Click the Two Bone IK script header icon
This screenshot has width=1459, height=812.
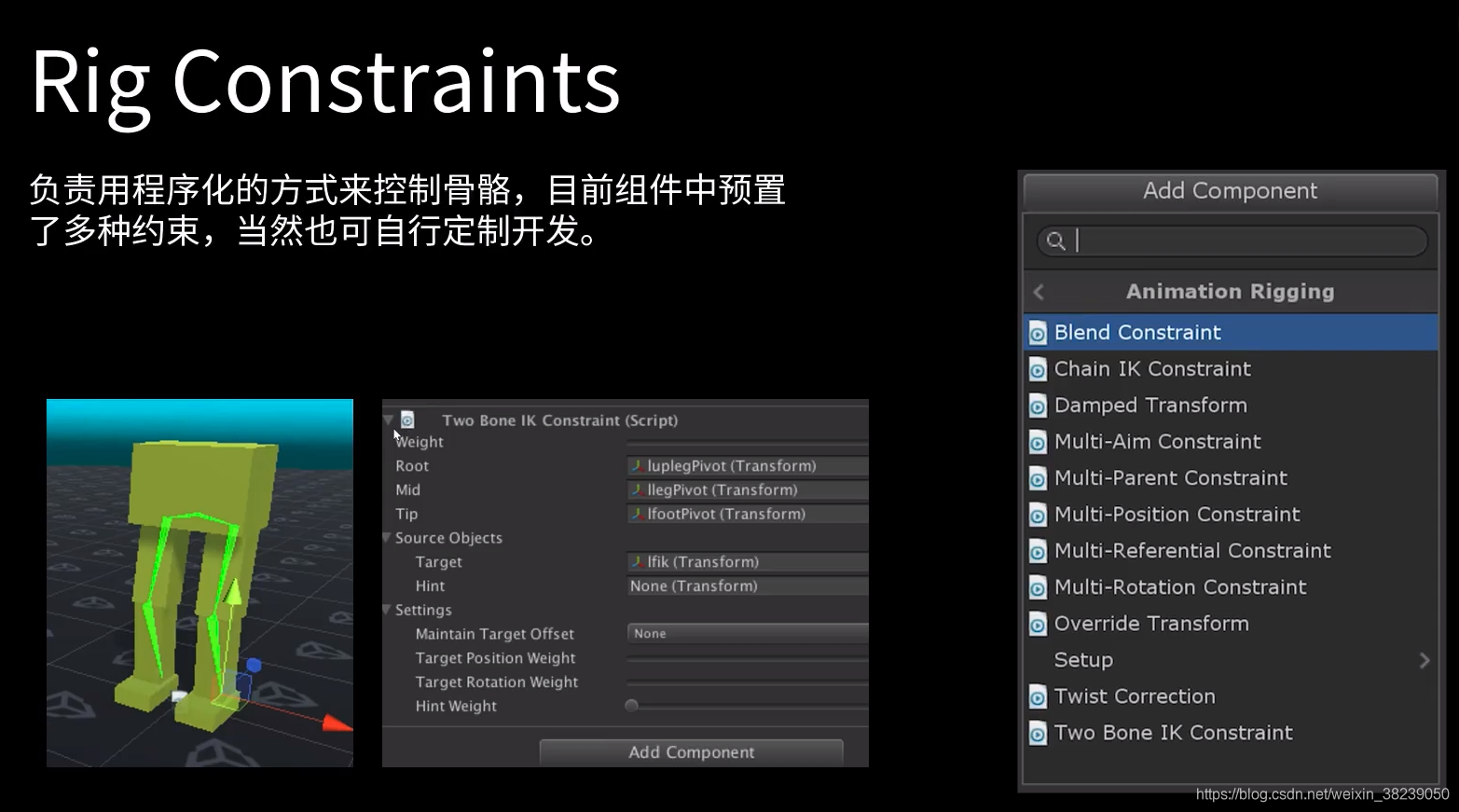coord(407,420)
